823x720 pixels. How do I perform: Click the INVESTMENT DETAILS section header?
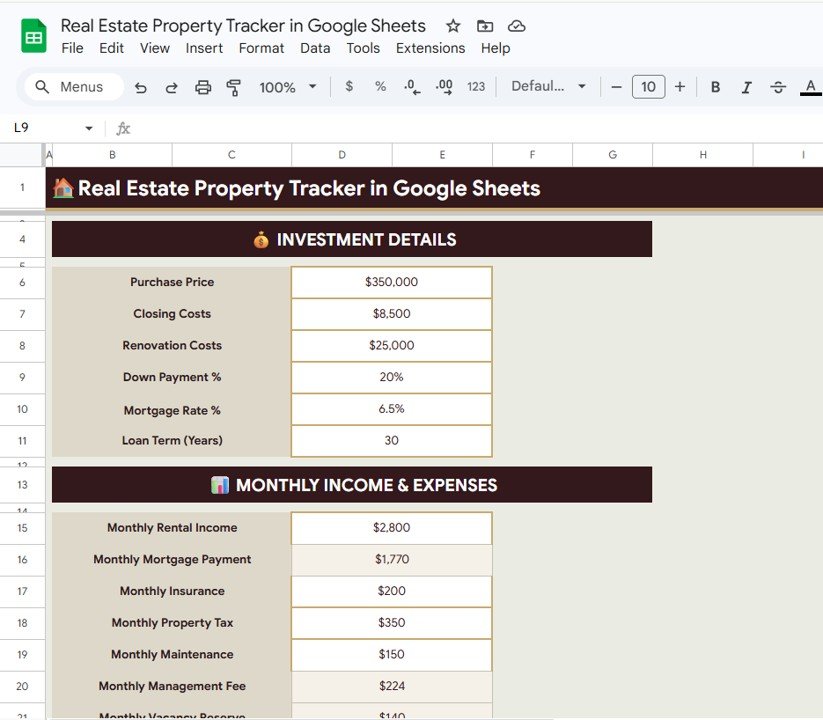(x=352, y=239)
